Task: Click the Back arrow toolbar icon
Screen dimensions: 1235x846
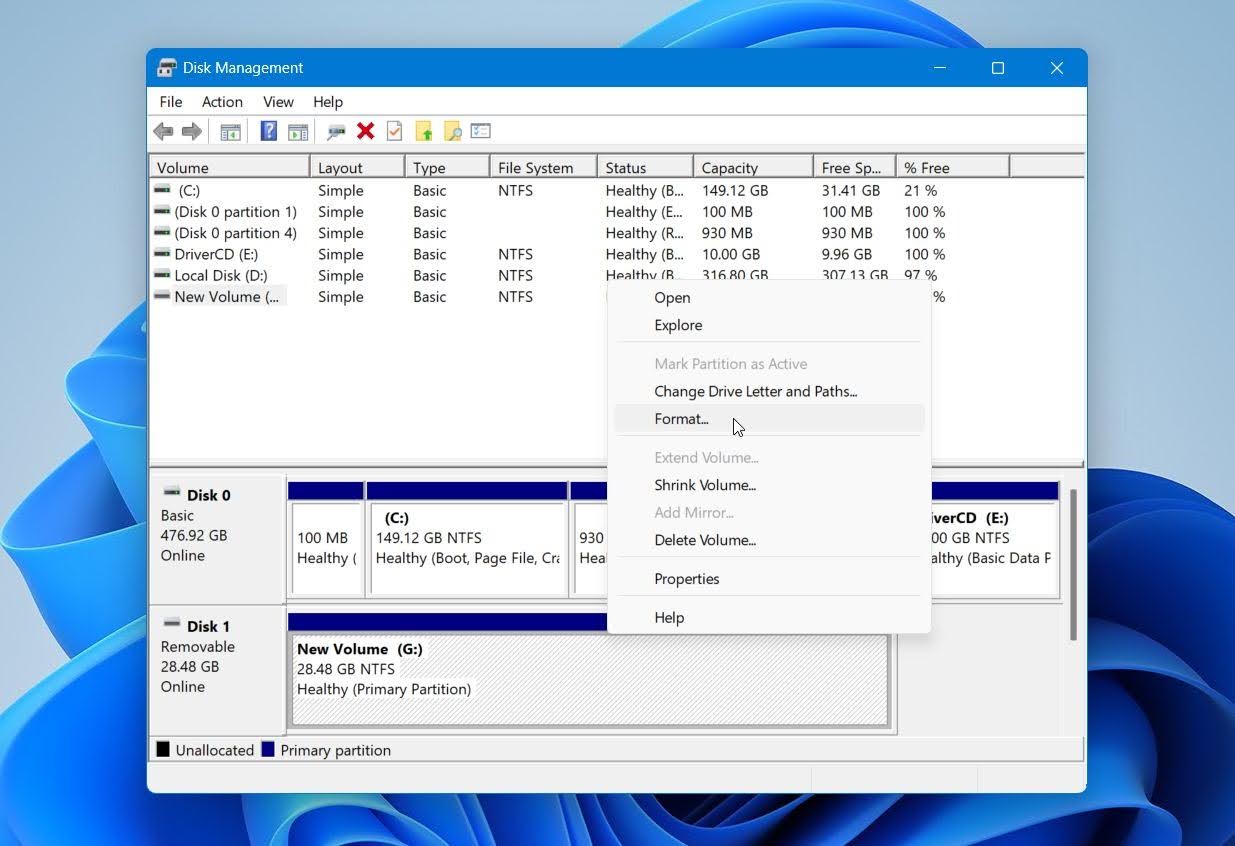Action: pos(163,131)
